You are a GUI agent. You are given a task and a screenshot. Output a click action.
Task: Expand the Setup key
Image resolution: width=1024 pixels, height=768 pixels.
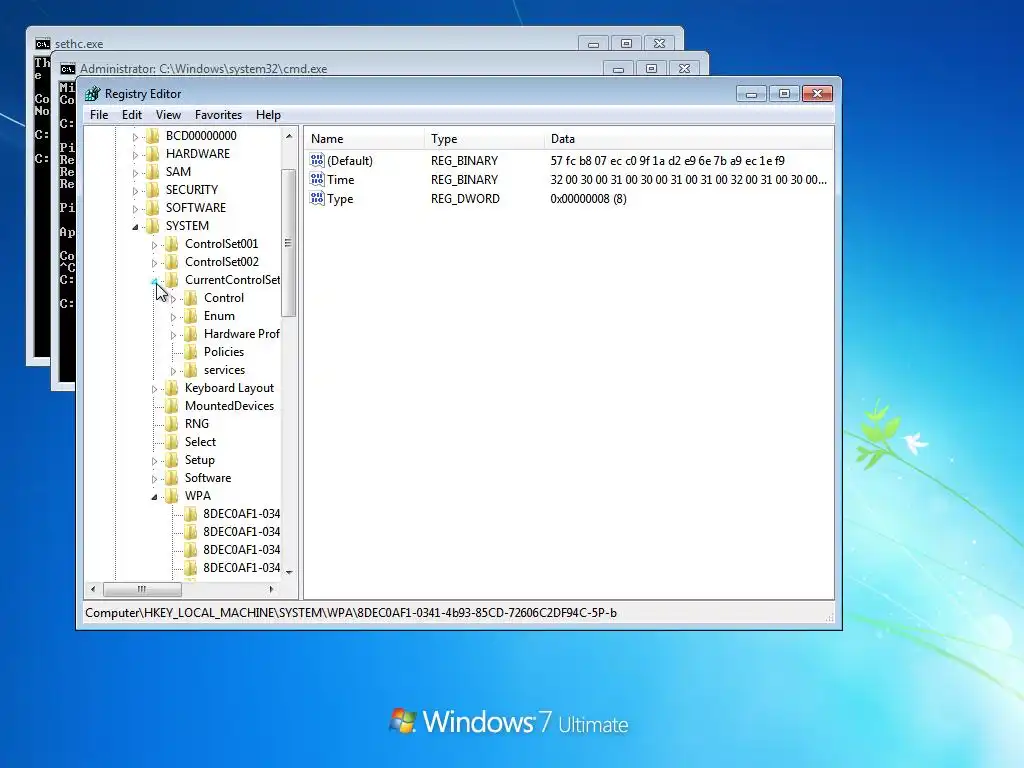154,461
